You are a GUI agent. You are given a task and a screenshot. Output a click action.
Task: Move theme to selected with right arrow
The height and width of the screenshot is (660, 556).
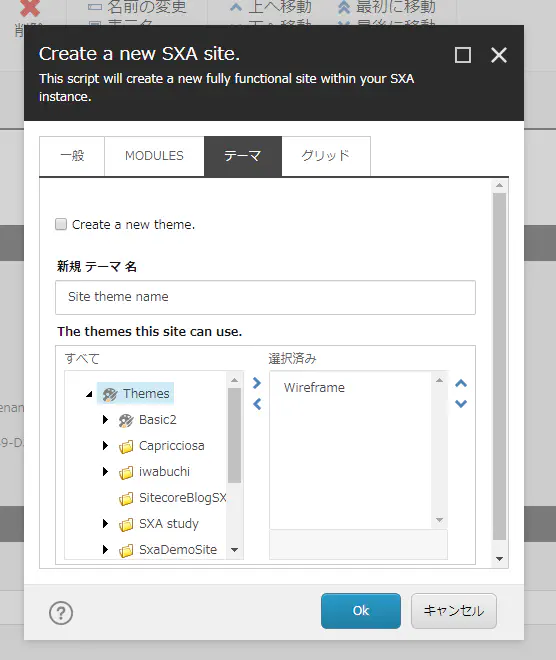click(257, 383)
